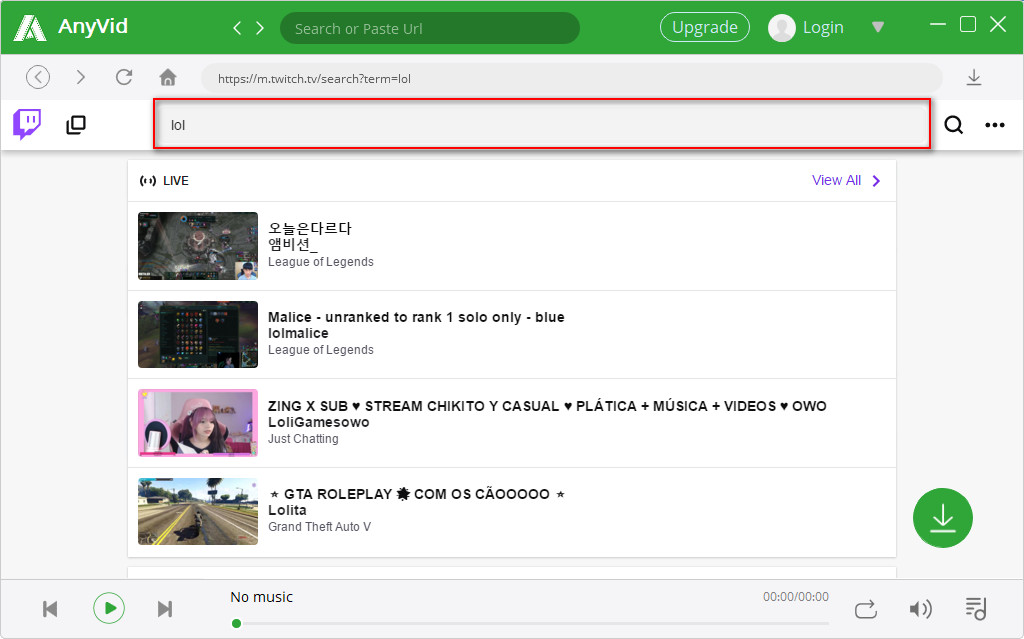Click the twitch search URL address bar
This screenshot has height=639, width=1024.
click(571, 78)
